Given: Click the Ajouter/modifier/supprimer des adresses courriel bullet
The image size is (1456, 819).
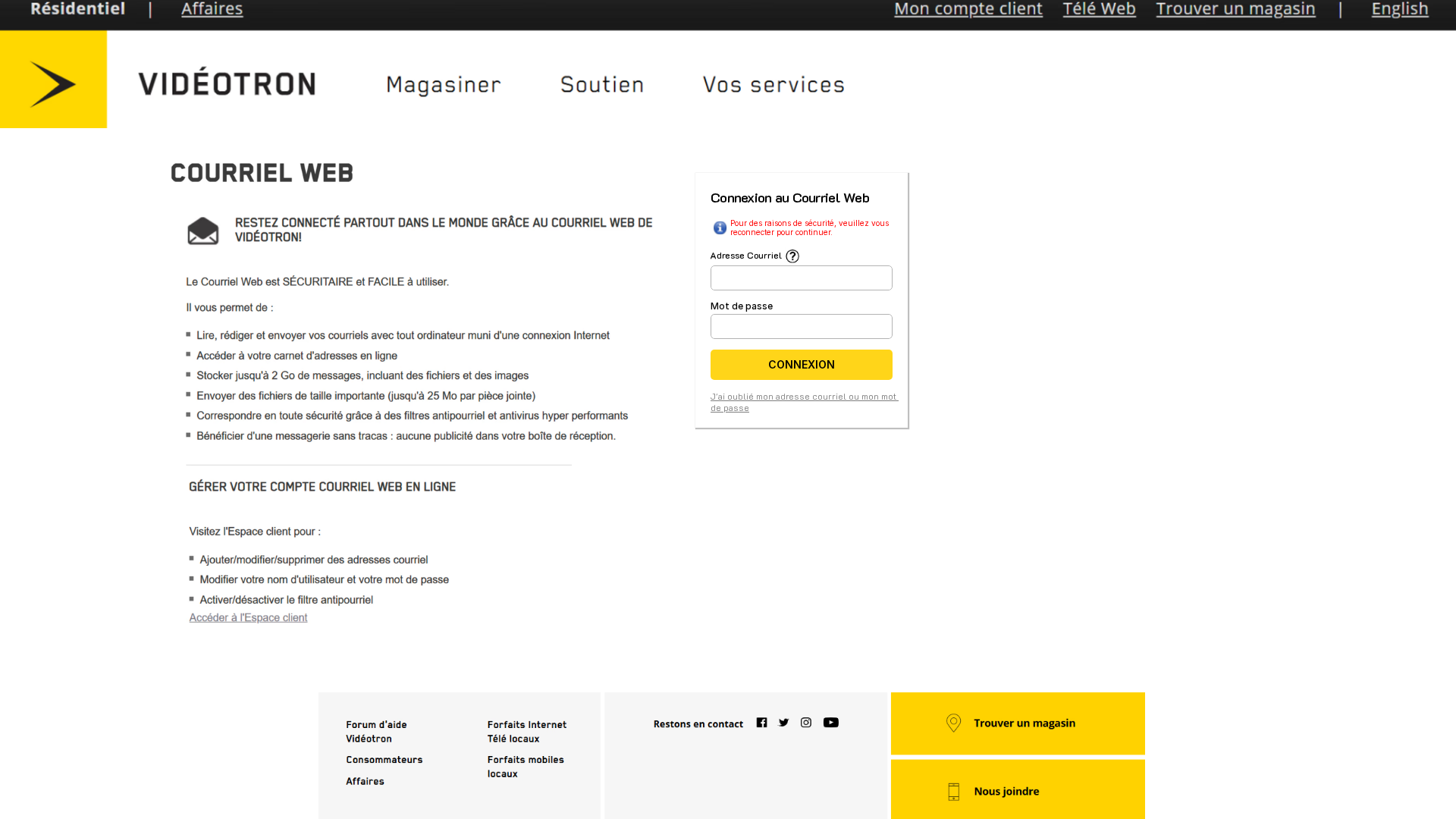Looking at the screenshot, I should 313,560.
